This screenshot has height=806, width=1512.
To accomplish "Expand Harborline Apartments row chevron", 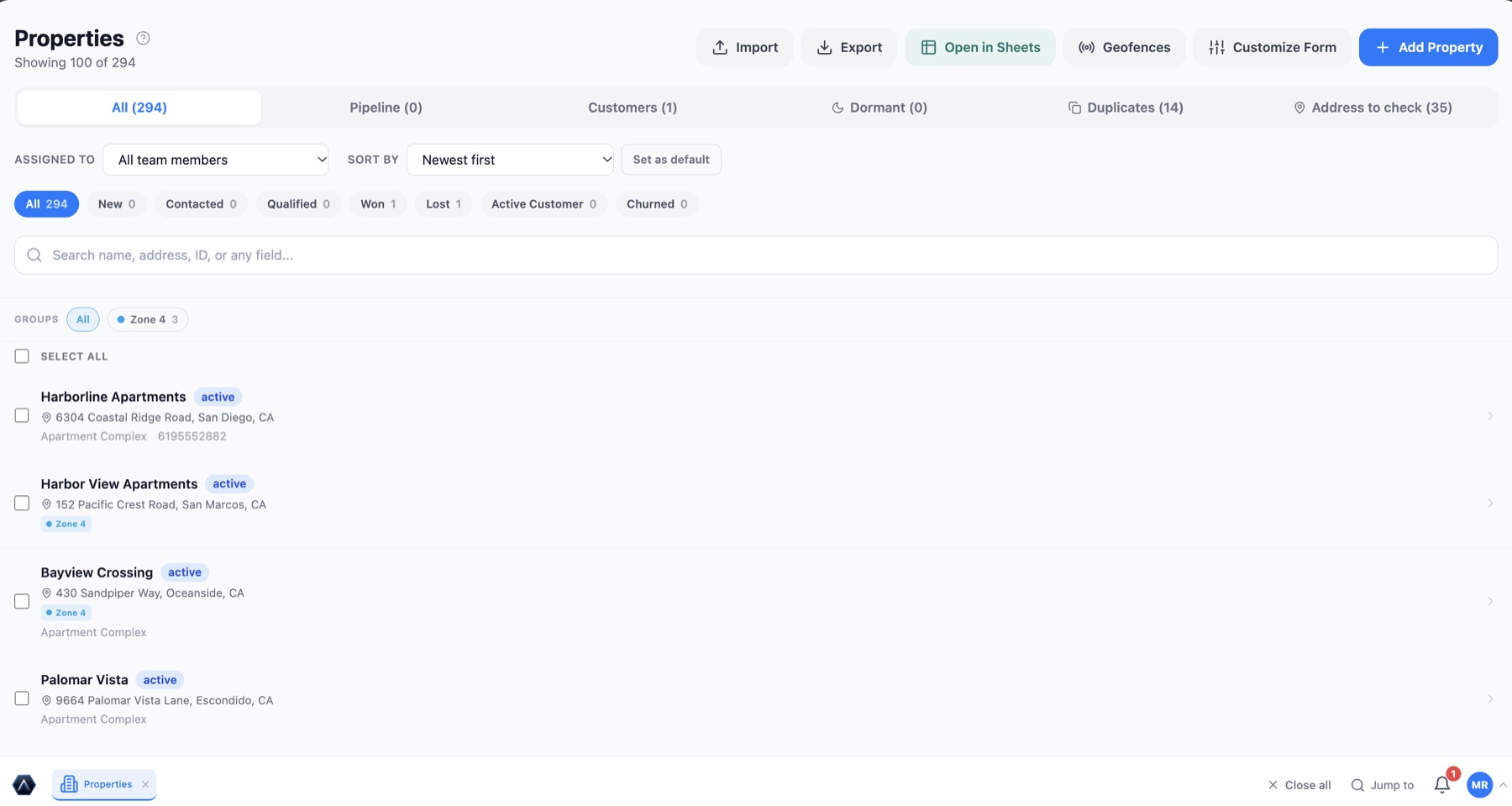I will coord(1490,416).
